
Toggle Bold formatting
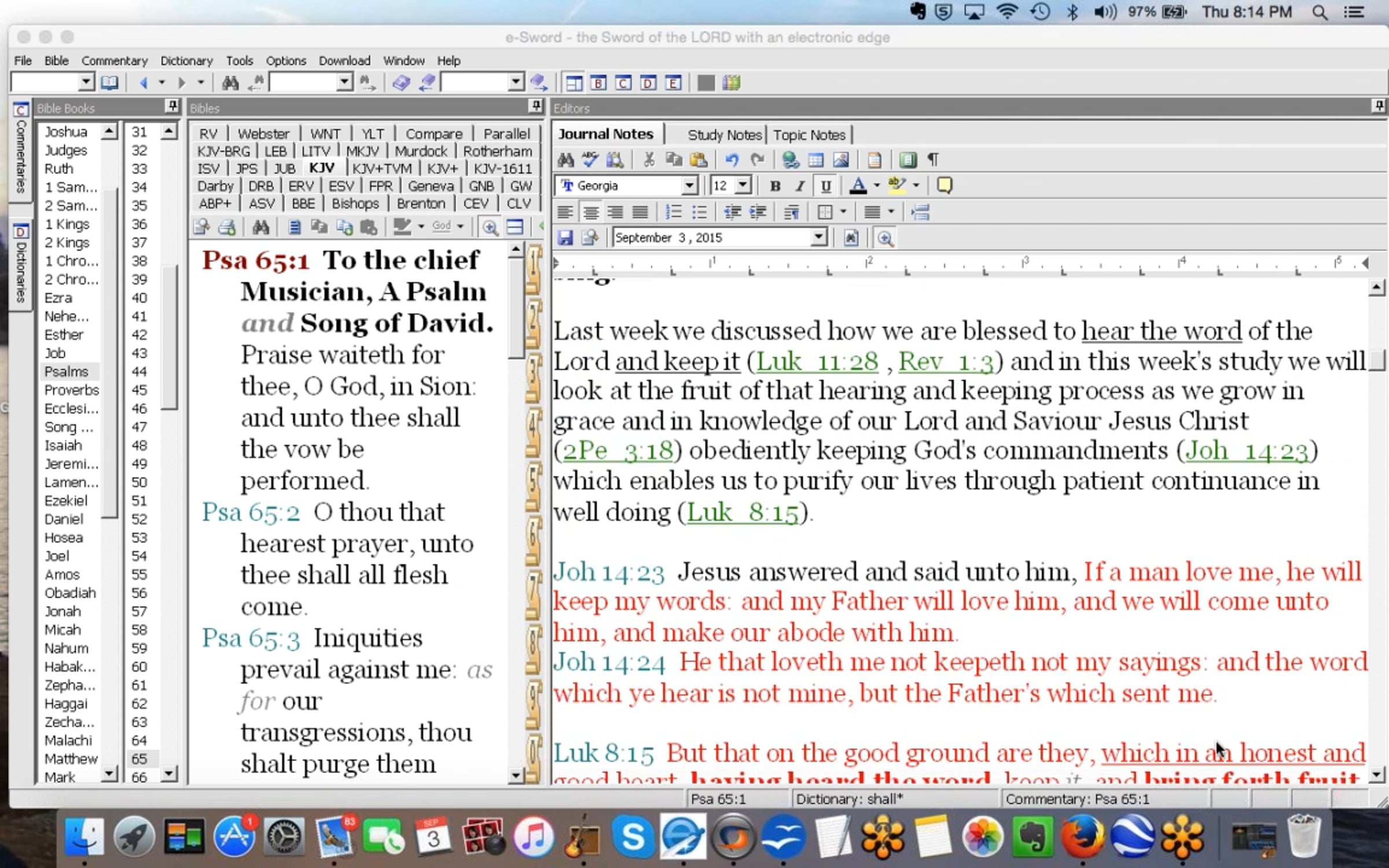pos(775,186)
